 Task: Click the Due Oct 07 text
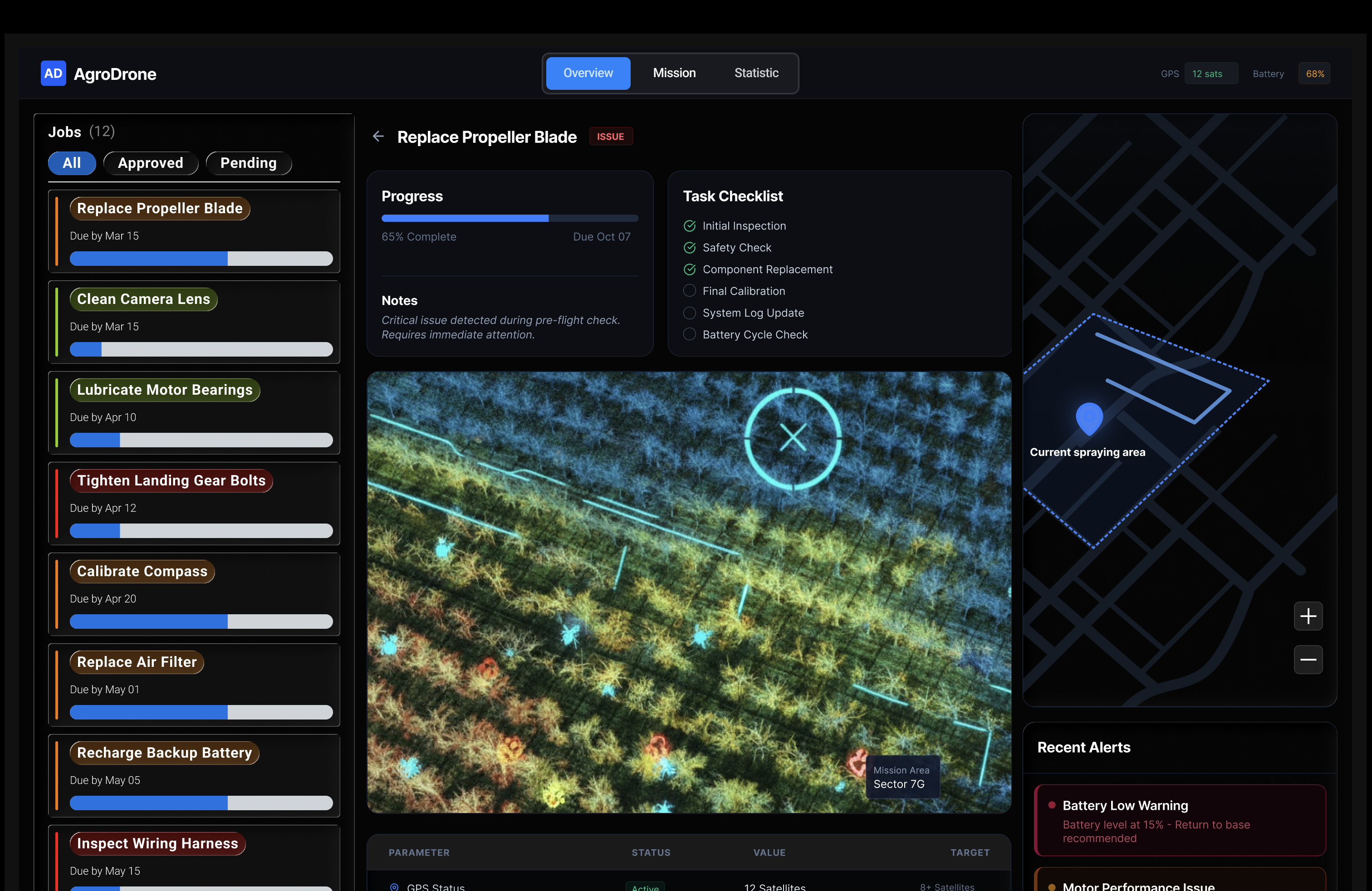(601, 237)
